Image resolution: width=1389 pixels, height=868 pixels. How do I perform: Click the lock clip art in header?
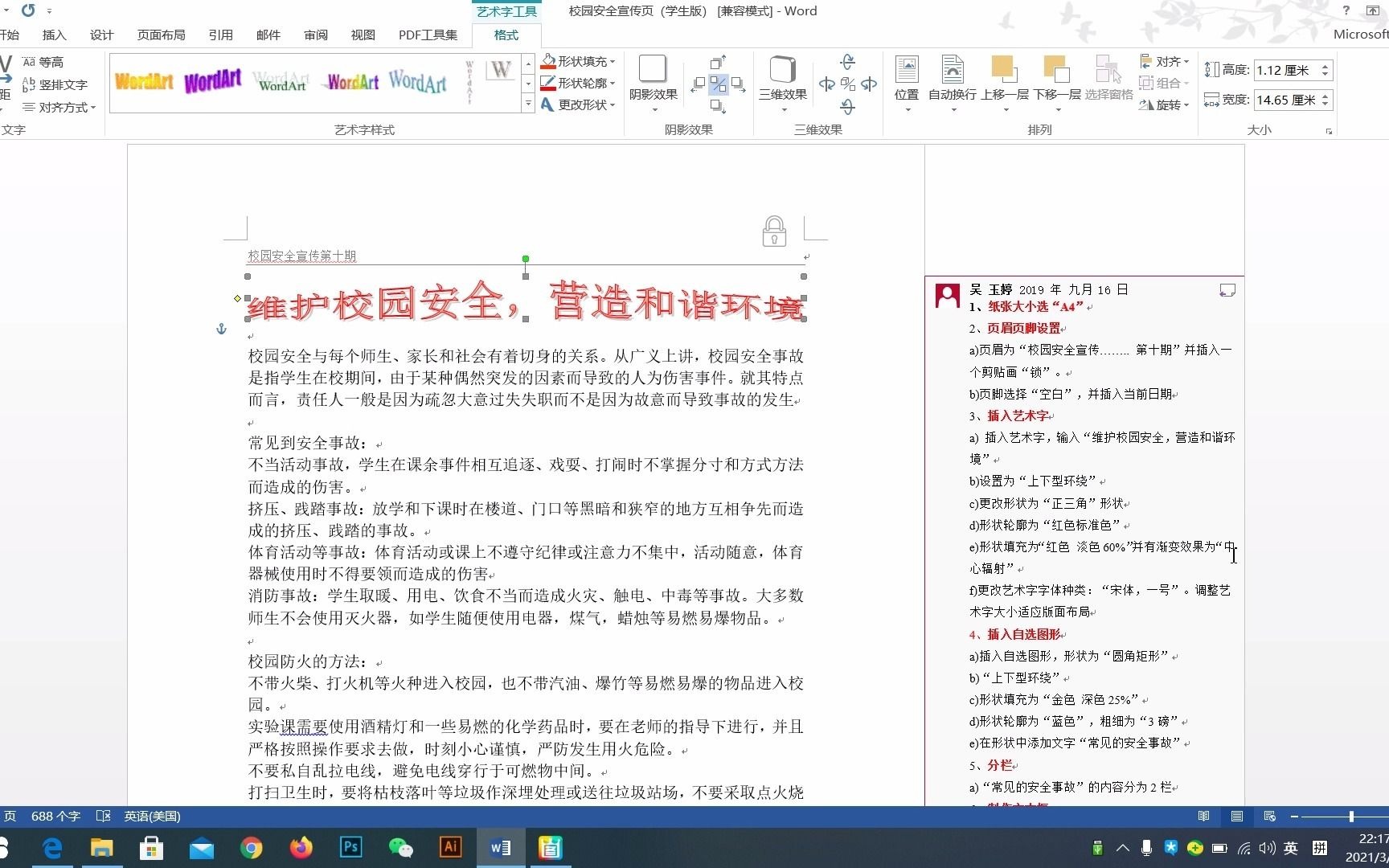(774, 231)
